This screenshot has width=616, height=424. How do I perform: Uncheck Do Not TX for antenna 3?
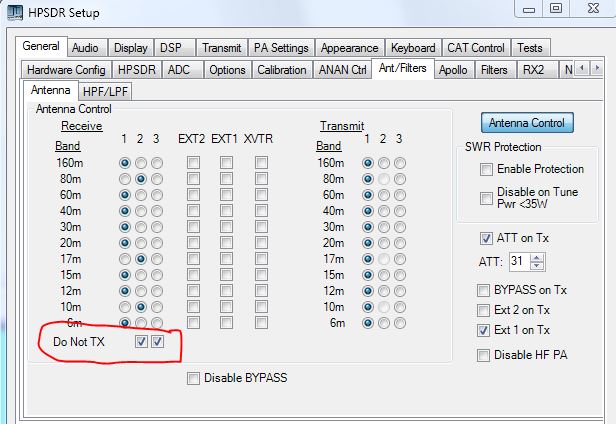coord(158,341)
